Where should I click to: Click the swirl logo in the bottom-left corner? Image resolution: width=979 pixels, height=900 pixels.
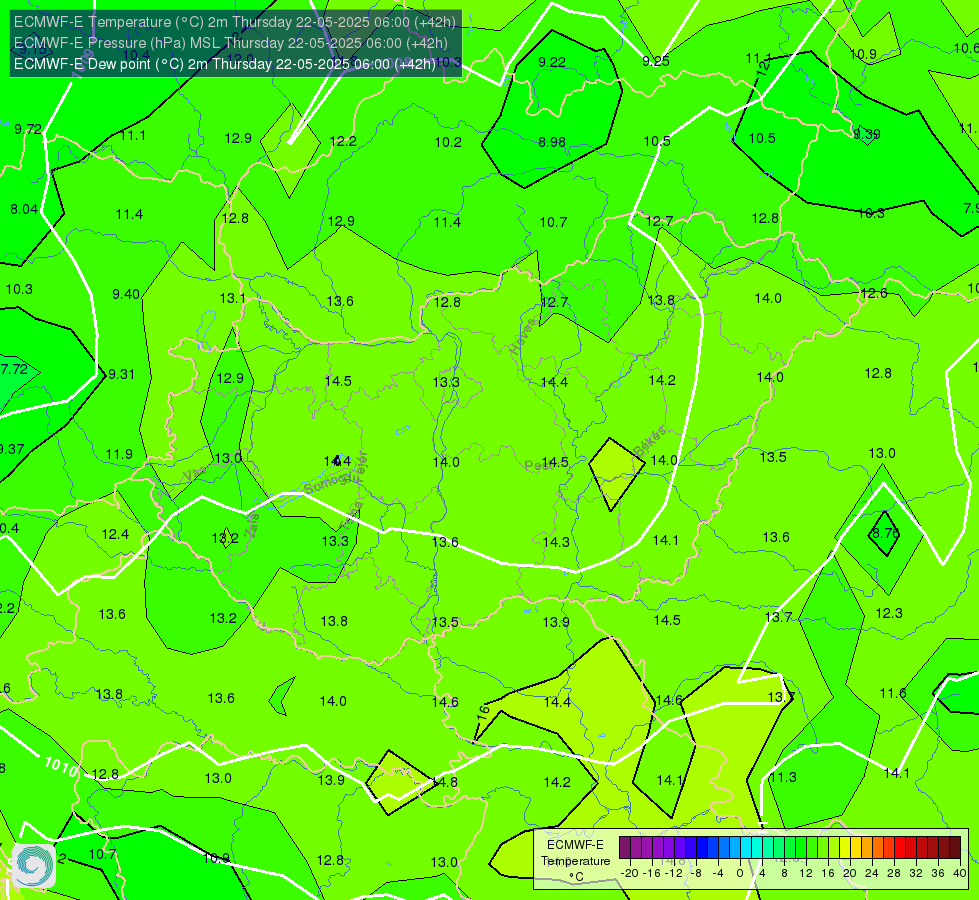(34, 866)
